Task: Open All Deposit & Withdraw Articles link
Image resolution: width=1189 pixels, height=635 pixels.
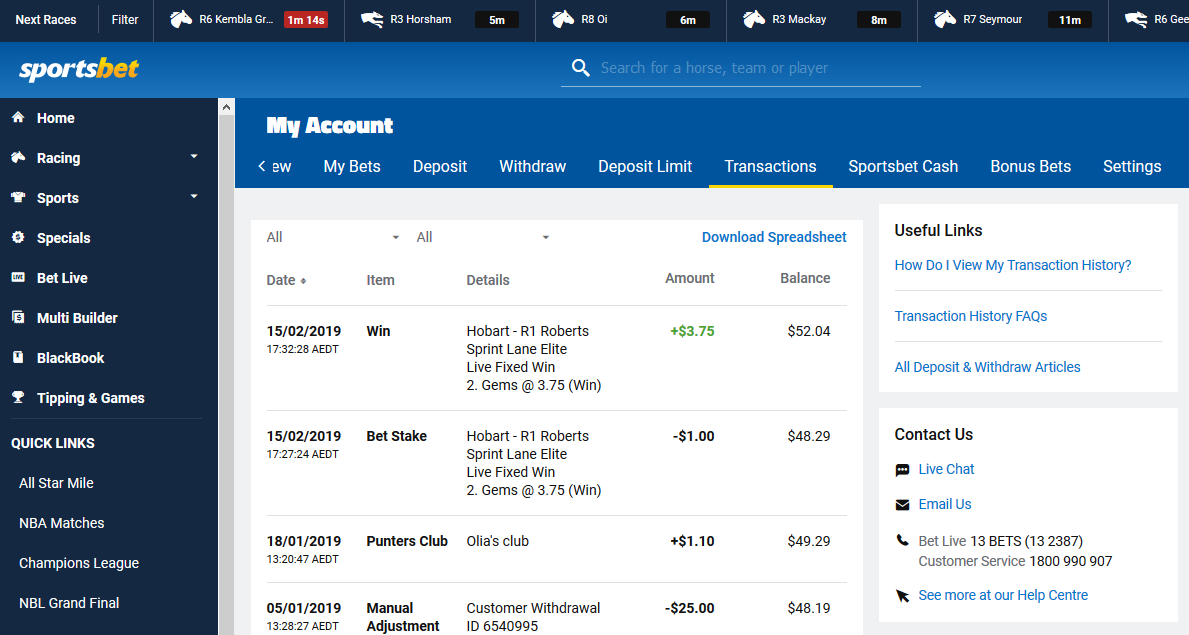Action: [x=987, y=367]
